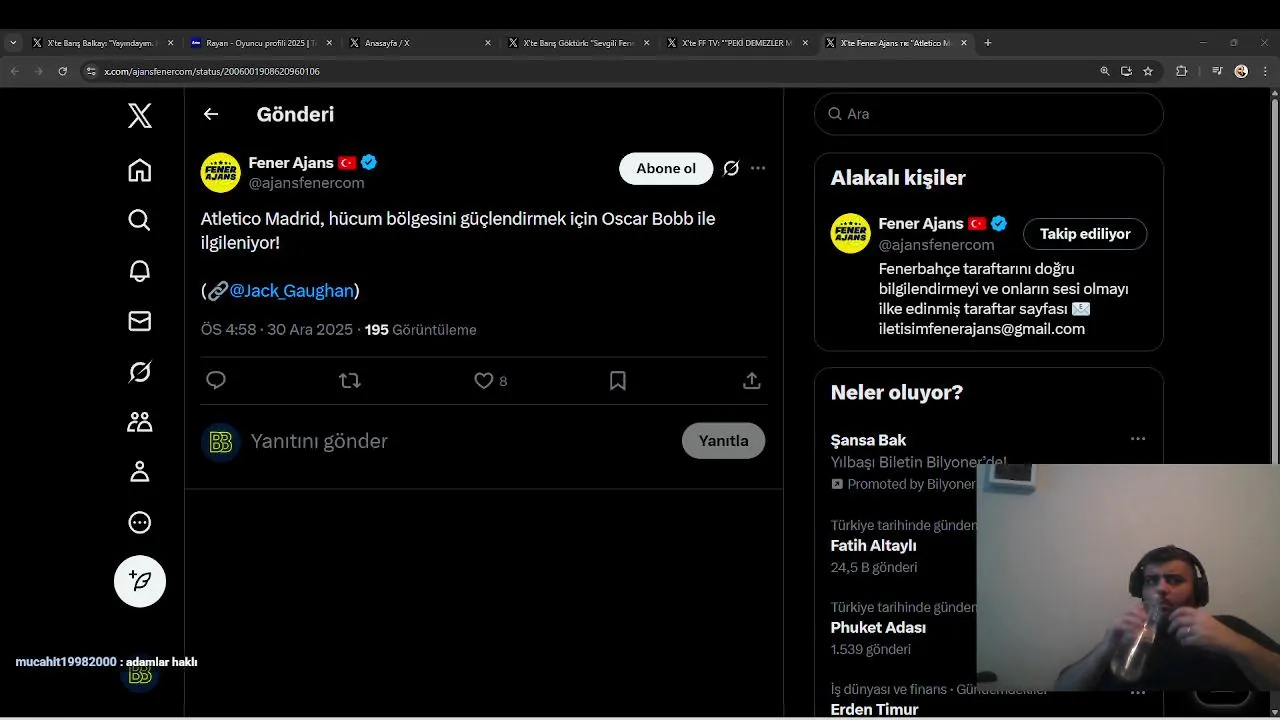This screenshot has width=1280, height=720.
Task: Open Communities people icon
Action: [140, 422]
